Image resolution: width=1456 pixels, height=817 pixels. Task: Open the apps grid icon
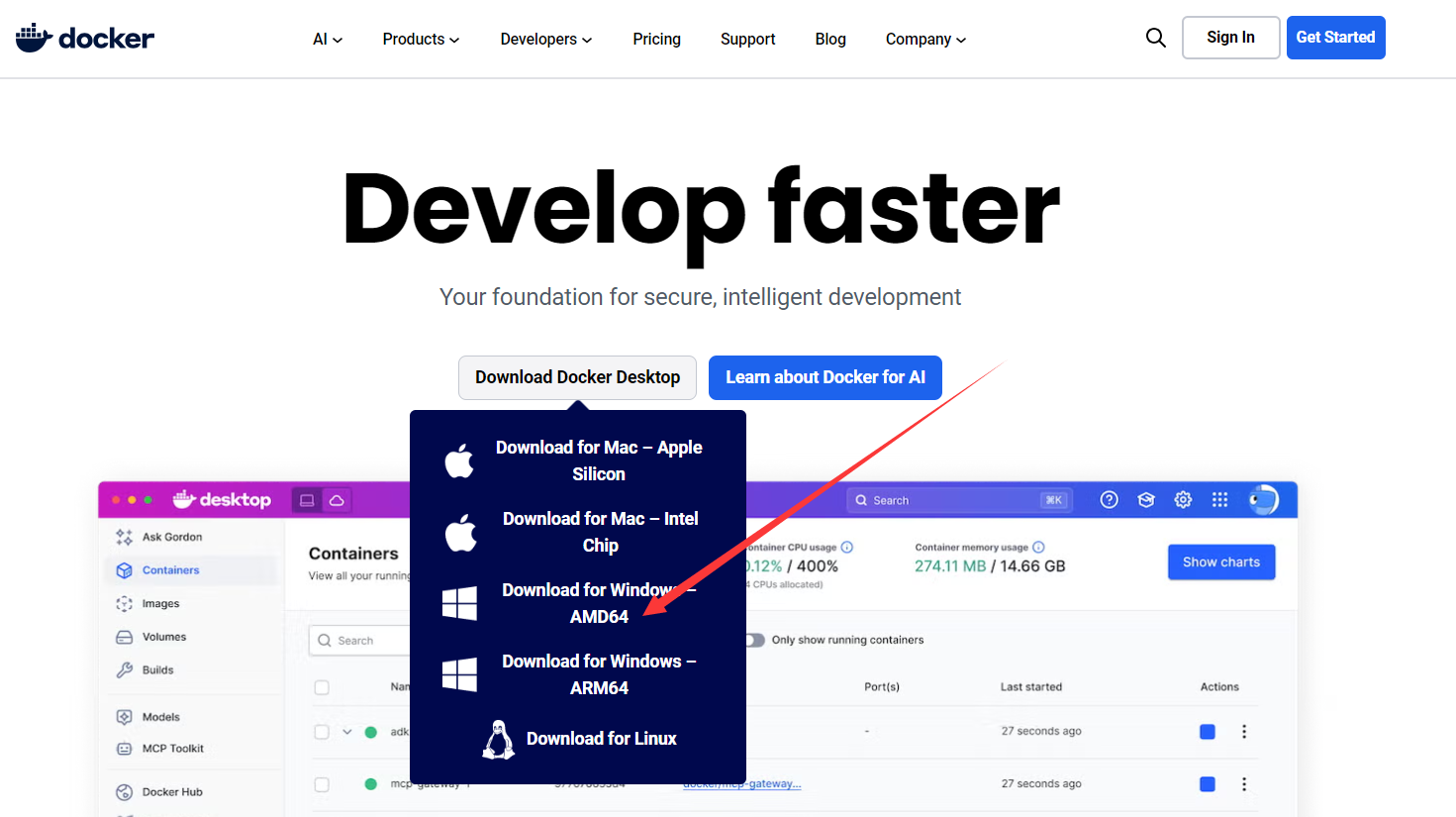pyautogui.click(x=1219, y=500)
